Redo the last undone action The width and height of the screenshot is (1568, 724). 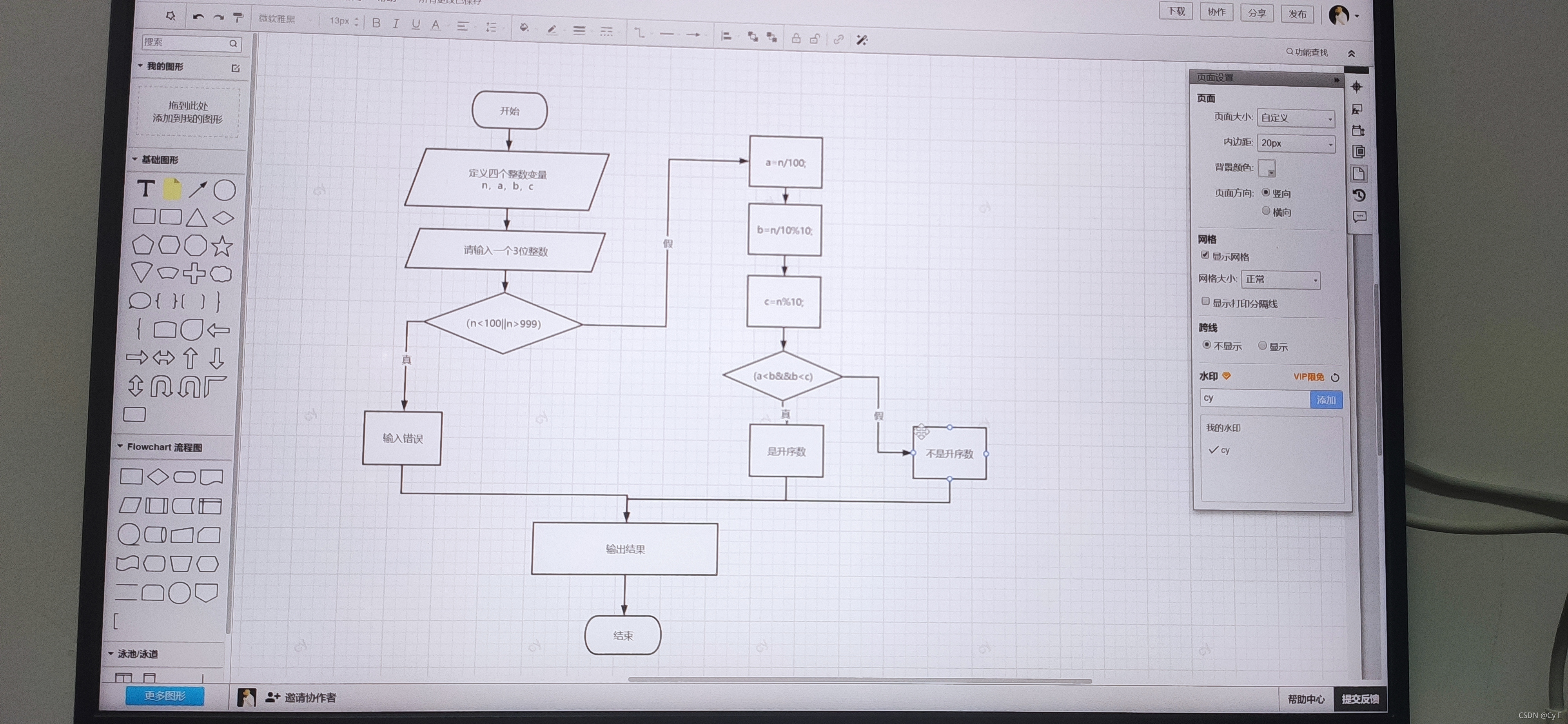[218, 18]
